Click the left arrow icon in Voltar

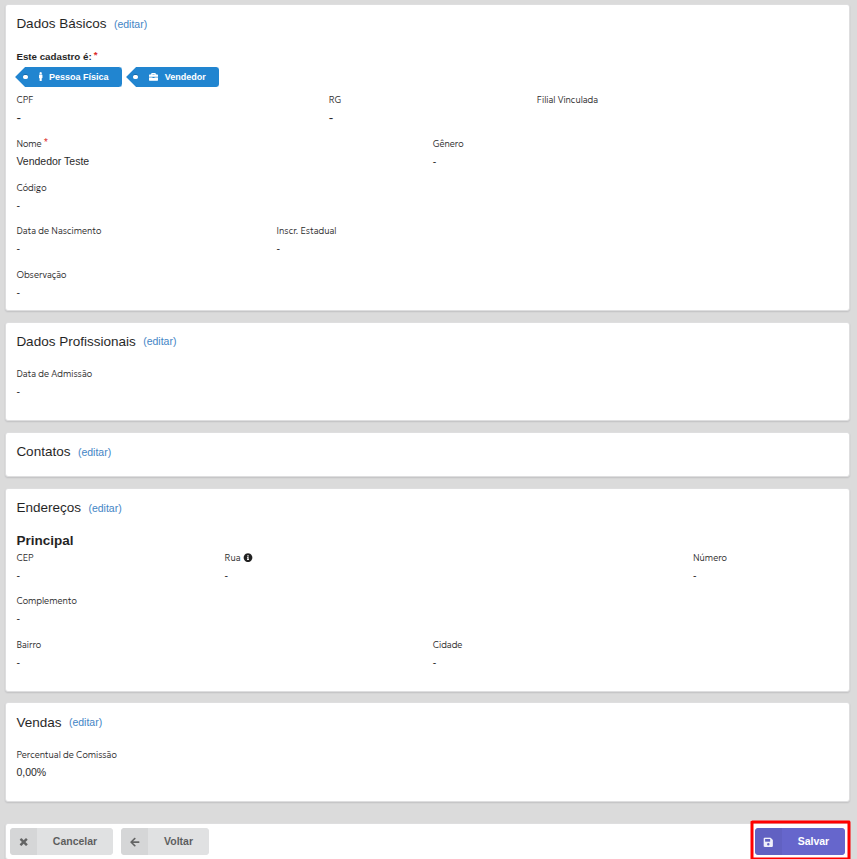135,842
